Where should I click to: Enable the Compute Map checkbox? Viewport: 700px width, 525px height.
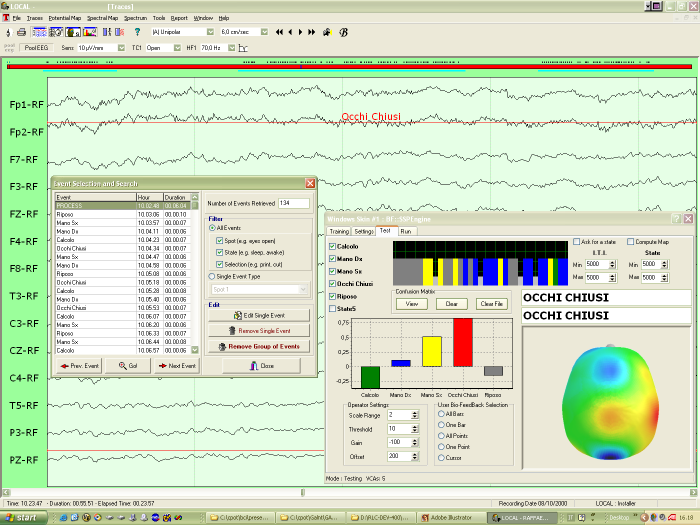click(630, 241)
